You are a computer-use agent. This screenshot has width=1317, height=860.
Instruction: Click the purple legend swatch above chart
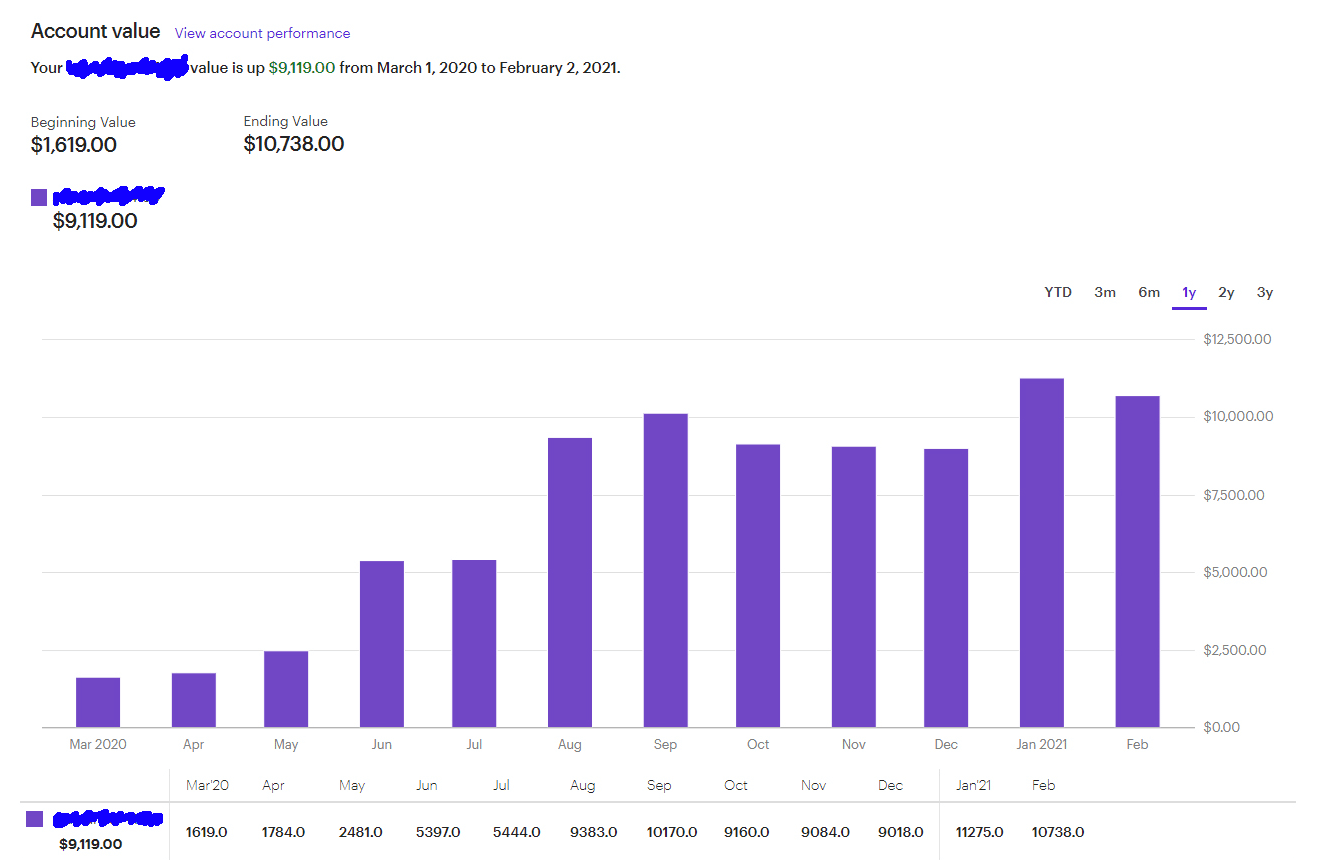click(39, 197)
